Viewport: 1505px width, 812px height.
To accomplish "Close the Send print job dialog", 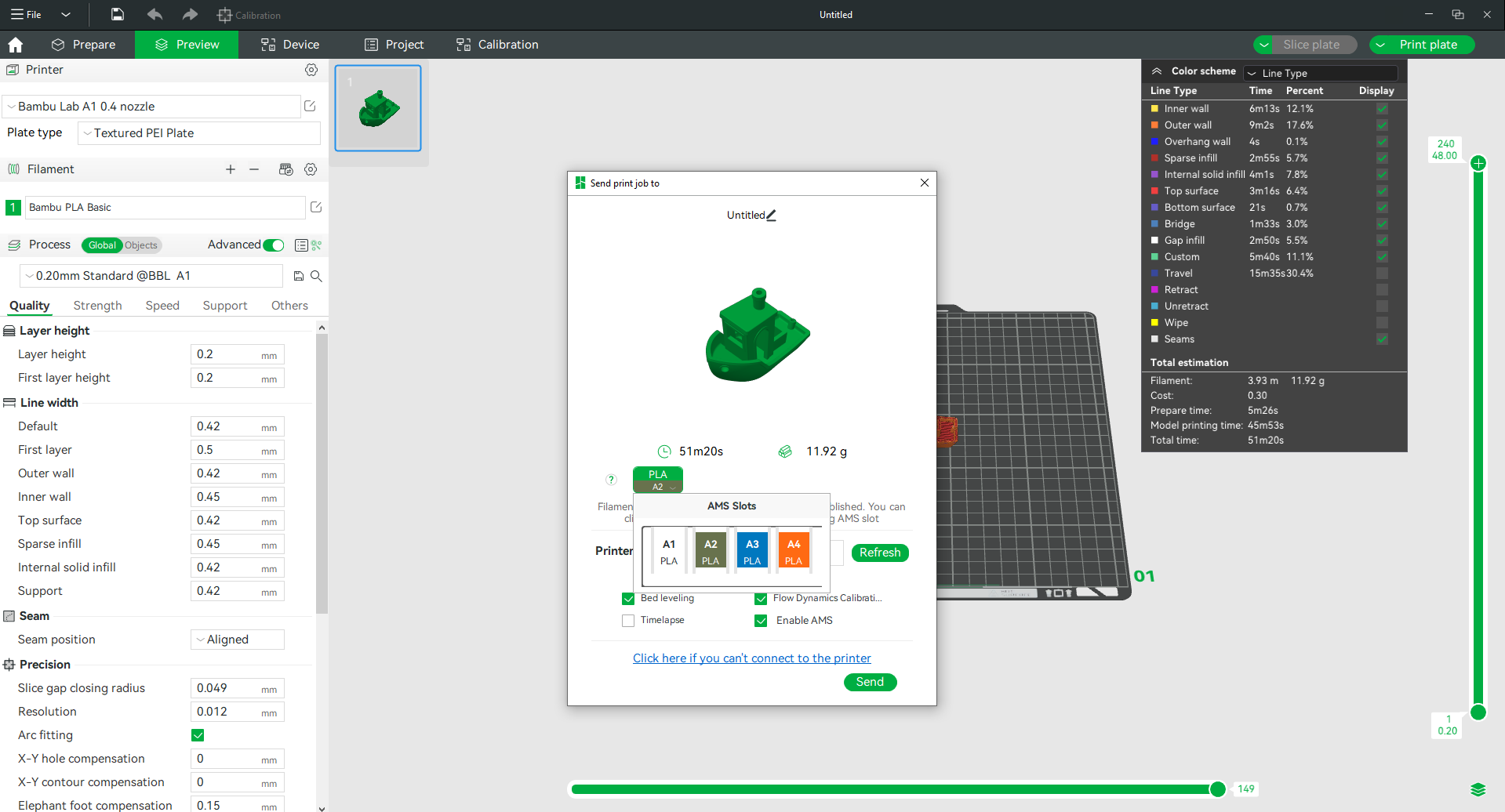I will coord(925,183).
